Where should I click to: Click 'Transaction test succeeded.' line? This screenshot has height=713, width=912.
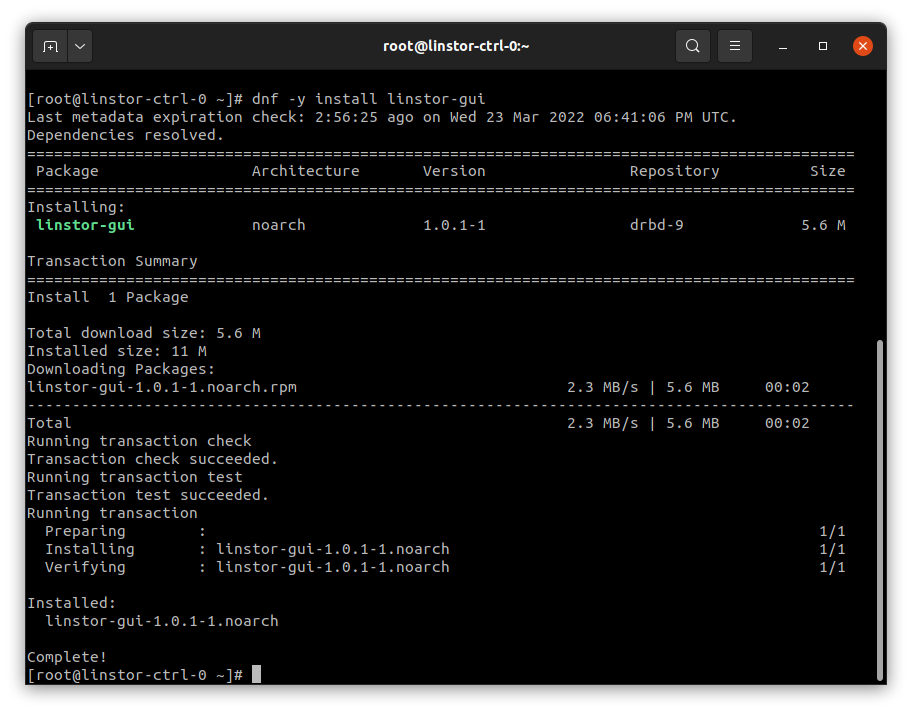point(148,495)
